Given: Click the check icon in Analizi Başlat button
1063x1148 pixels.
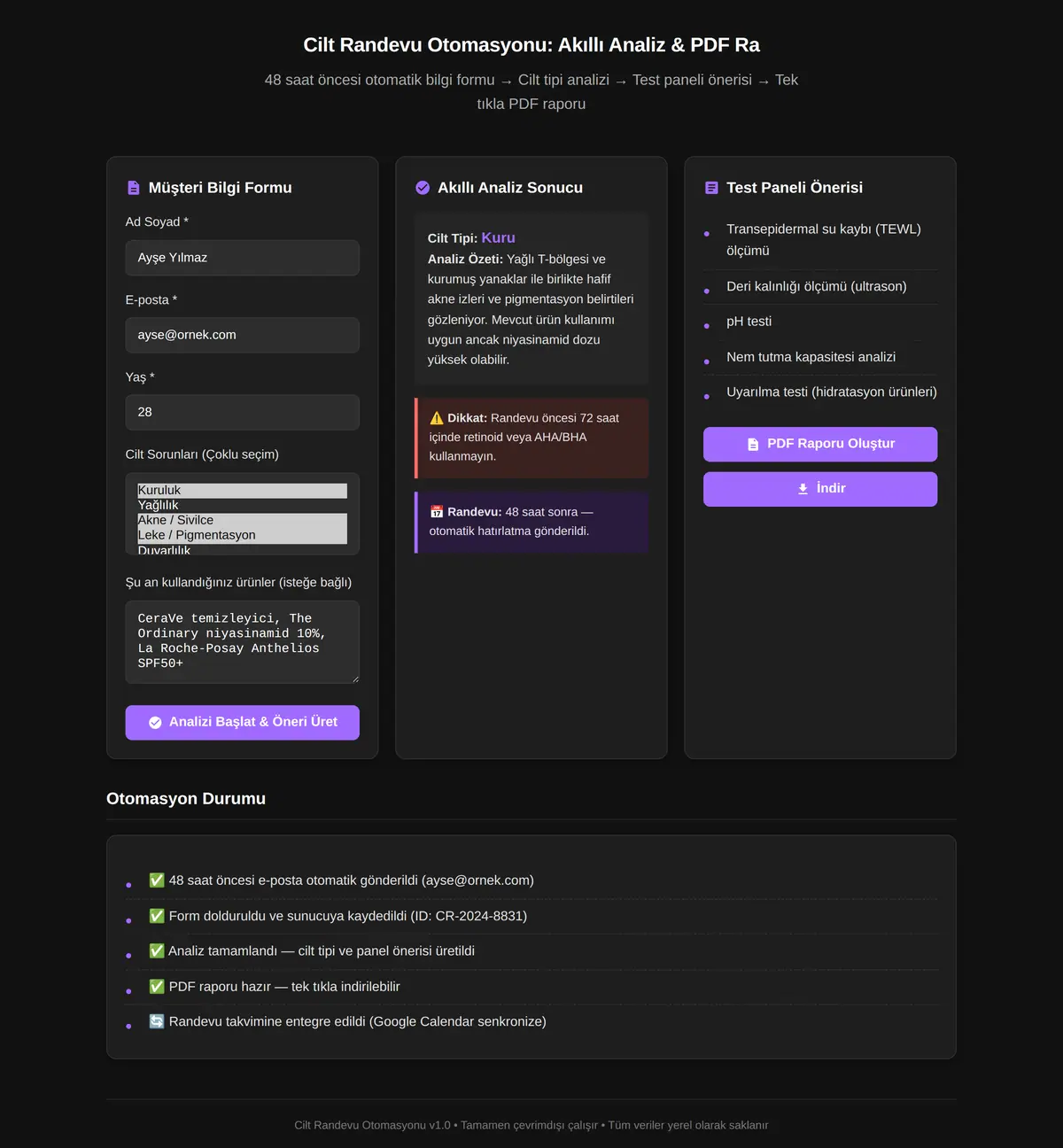Looking at the screenshot, I should pyautogui.click(x=155, y=723).
